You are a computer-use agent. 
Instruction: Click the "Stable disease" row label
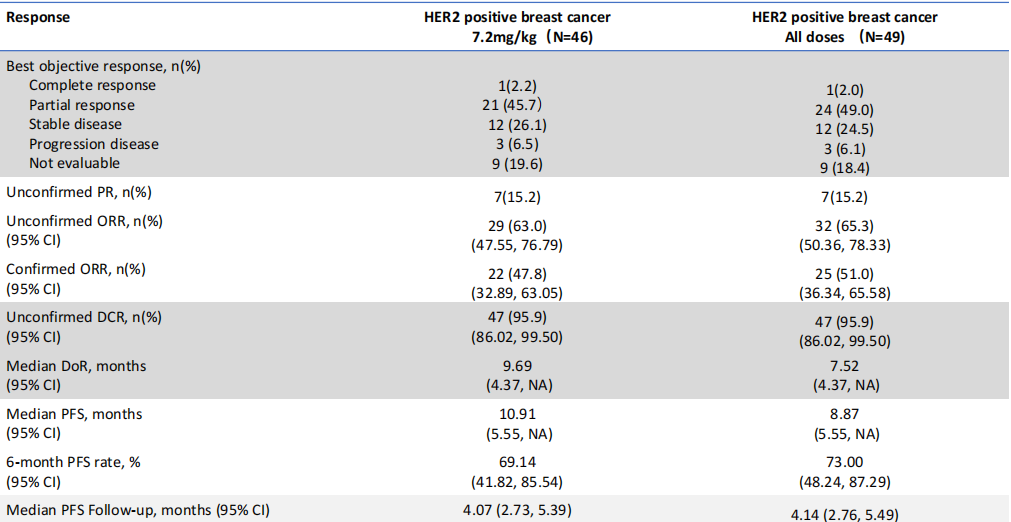pyautogui.click(x=75, y=124)
